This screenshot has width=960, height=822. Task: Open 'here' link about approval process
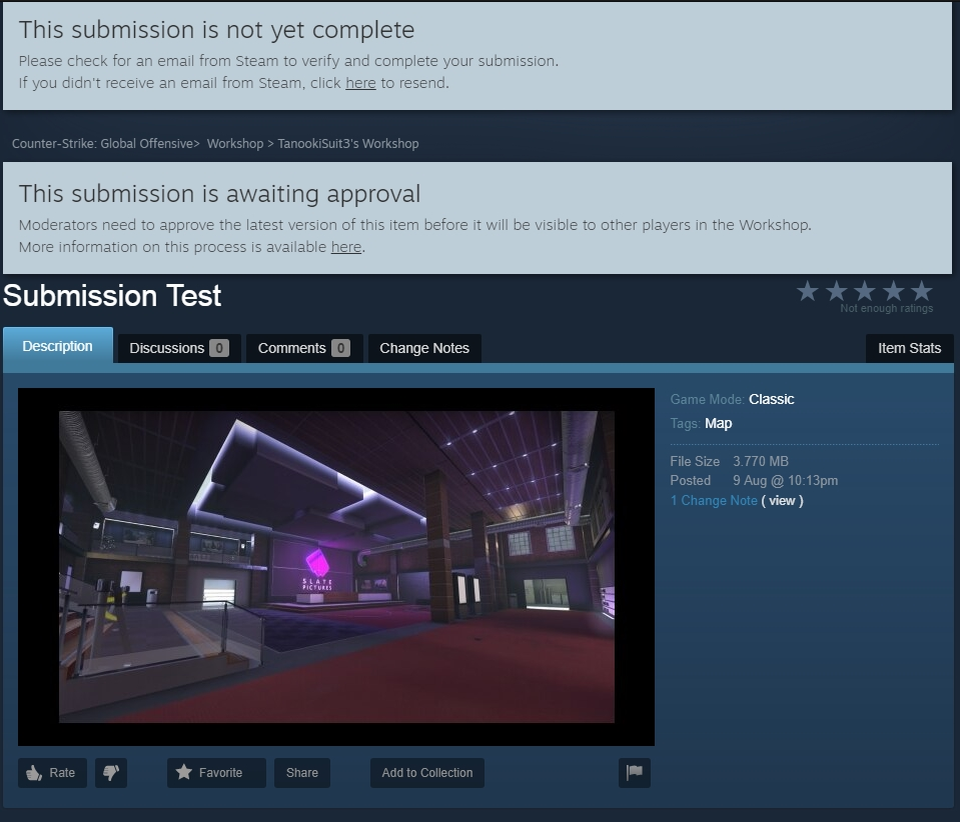(346, 247)
